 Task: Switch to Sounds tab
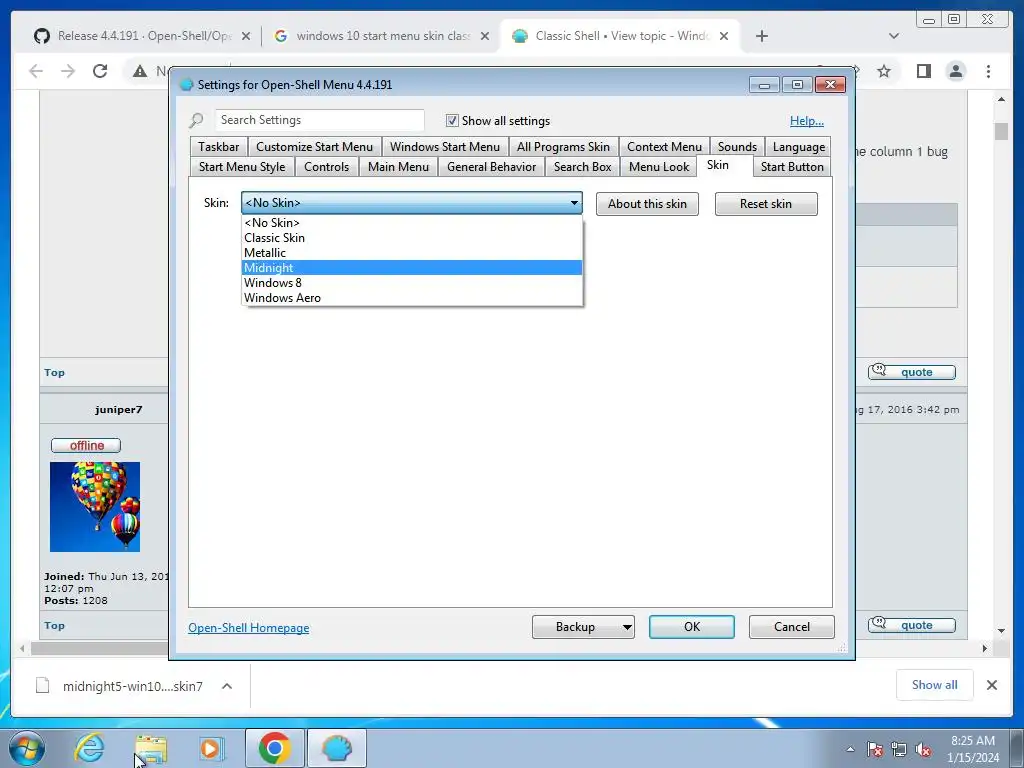(x=737, y=147)
